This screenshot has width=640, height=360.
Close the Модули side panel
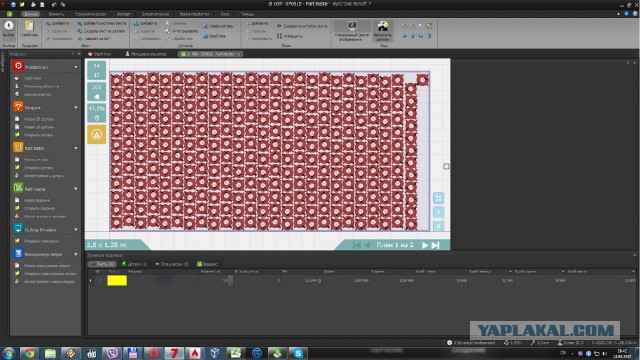(79, 54)
